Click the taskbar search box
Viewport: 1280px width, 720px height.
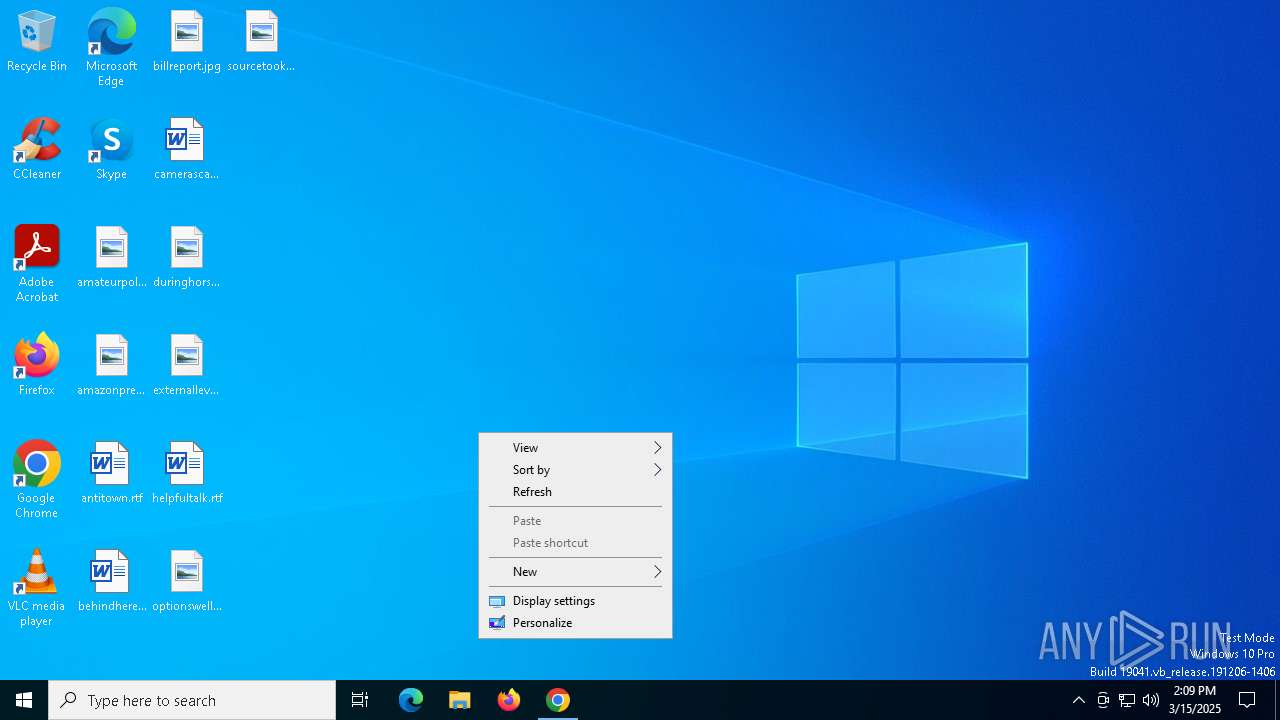point(192,700)
